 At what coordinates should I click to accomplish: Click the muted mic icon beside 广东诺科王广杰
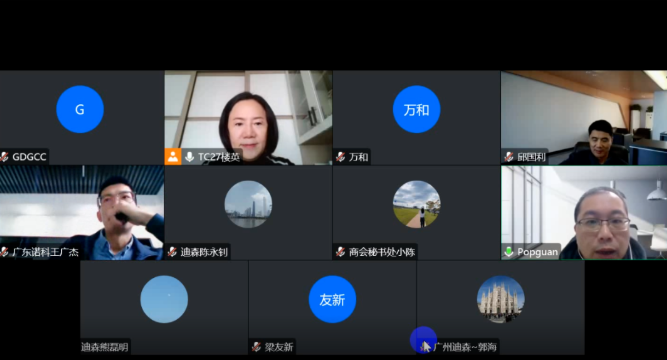(x=5, y=252)
